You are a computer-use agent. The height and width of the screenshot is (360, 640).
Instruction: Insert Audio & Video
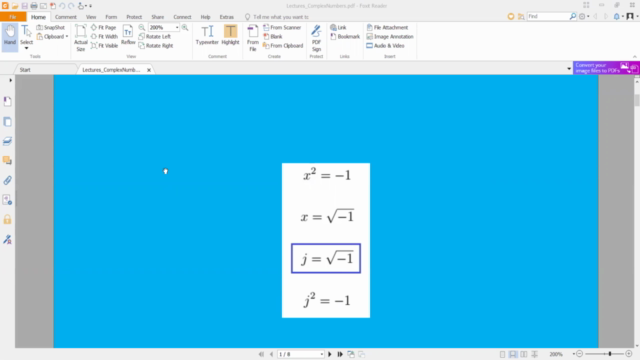tap(385, 46)
